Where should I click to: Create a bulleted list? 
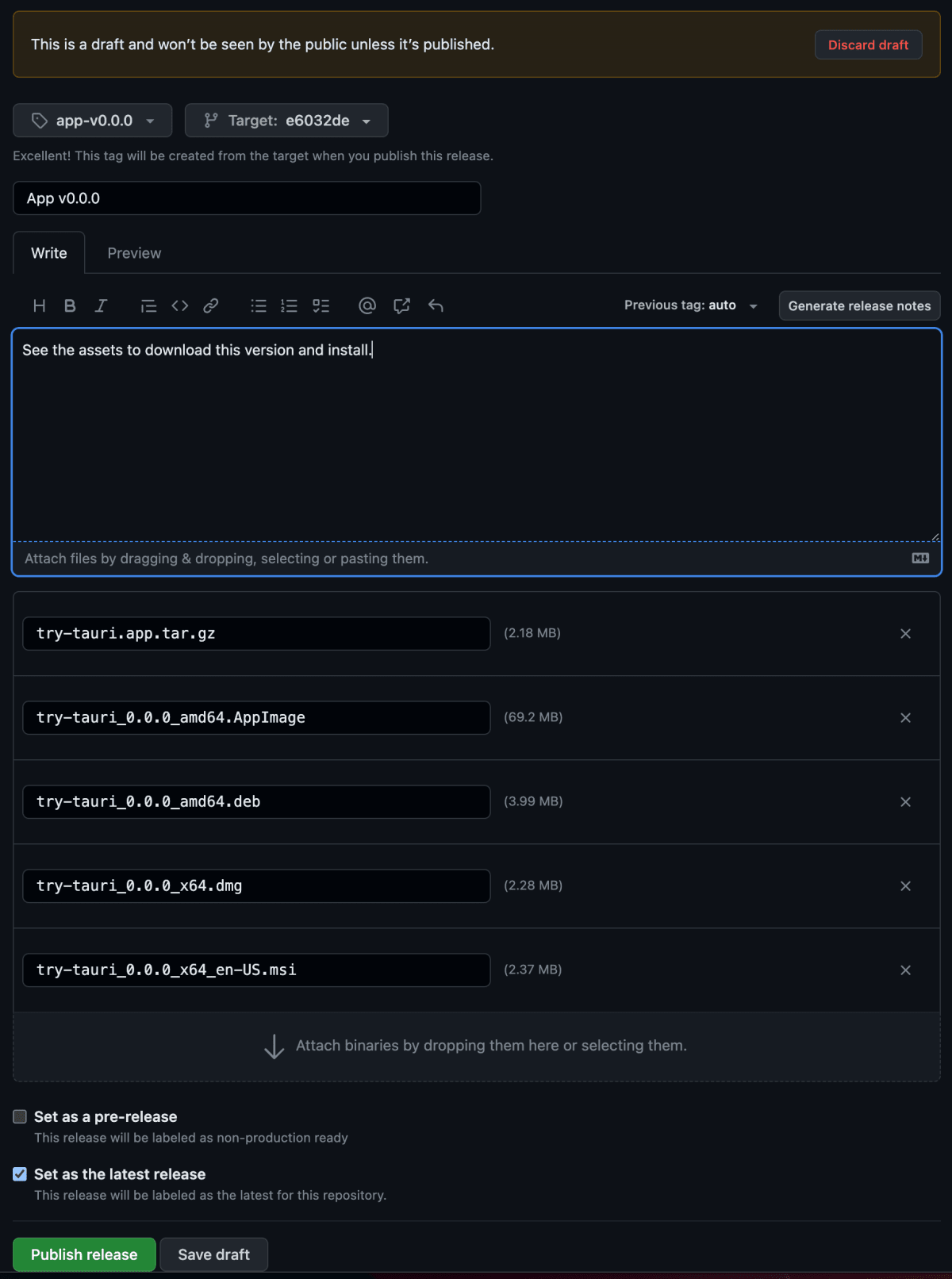tap(258, 305)
